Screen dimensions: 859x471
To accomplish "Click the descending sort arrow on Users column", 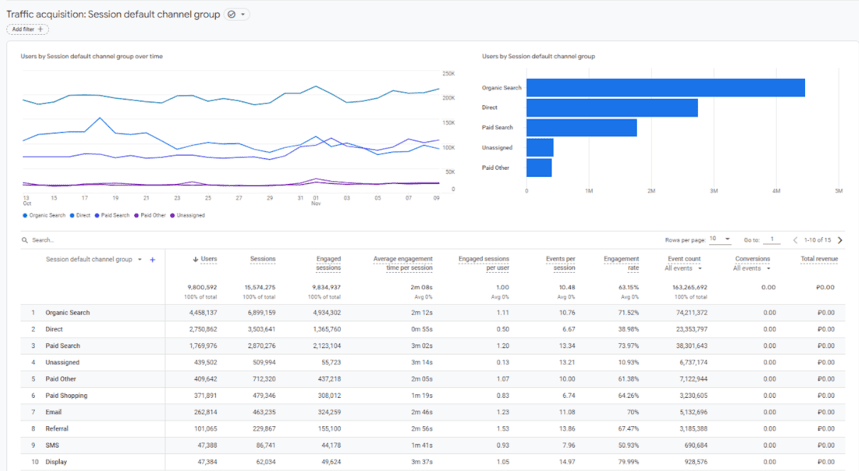I will point(195,260).
